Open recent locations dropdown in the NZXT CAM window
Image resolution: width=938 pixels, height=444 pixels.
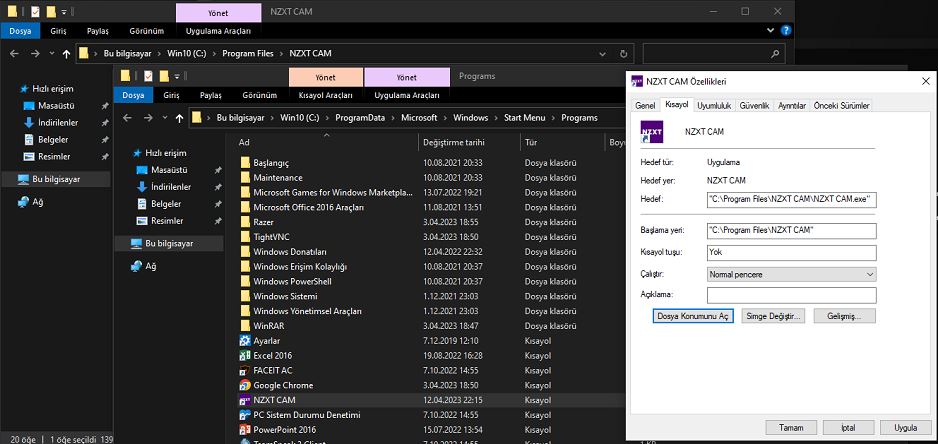[51, 53]
